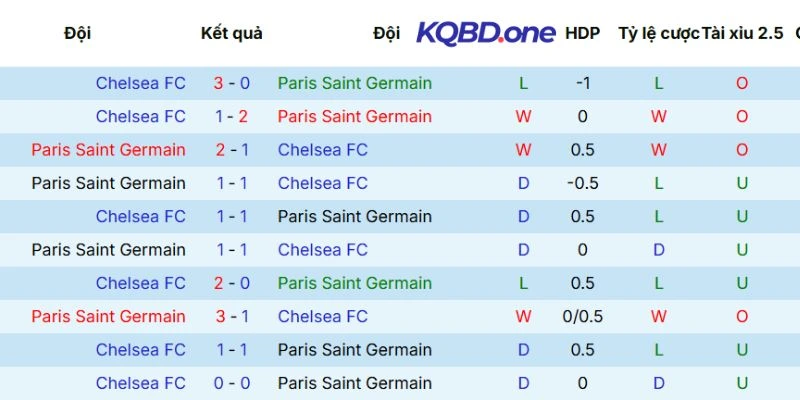The height and width of the screenshot is (400, 800).
Task: Click the Tài xỉu 2.5 header
Action: coord(742,33)
